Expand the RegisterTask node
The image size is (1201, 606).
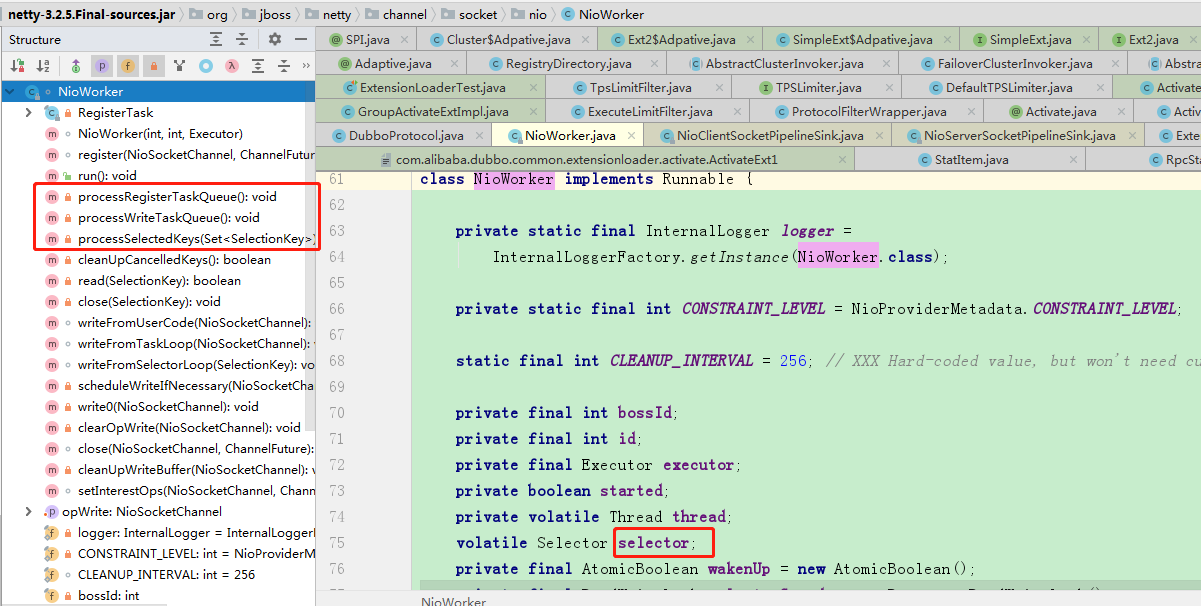click(29, 113)
